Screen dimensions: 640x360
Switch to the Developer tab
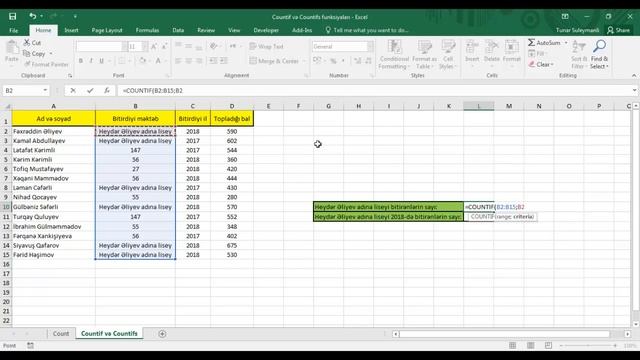[x=266, y=30]
